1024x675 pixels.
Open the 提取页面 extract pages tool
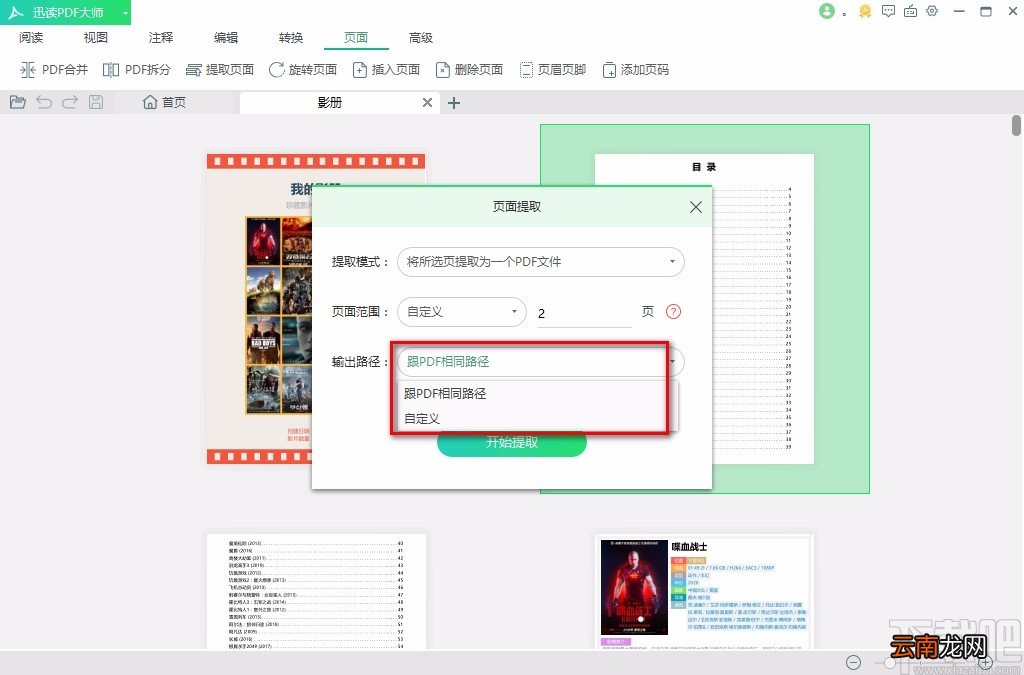pos(219,70)
